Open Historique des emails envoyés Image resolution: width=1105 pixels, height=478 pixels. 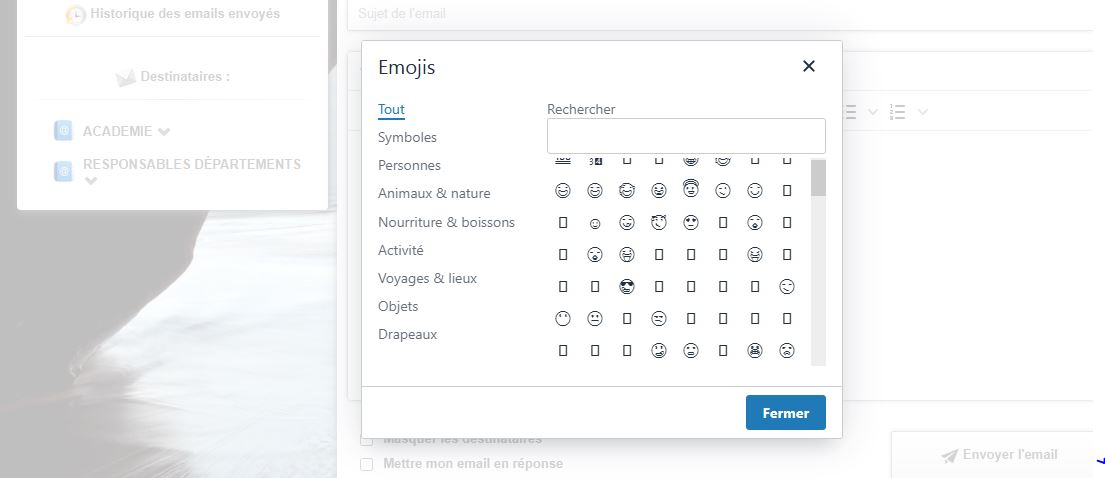click(x=184, y=15)
